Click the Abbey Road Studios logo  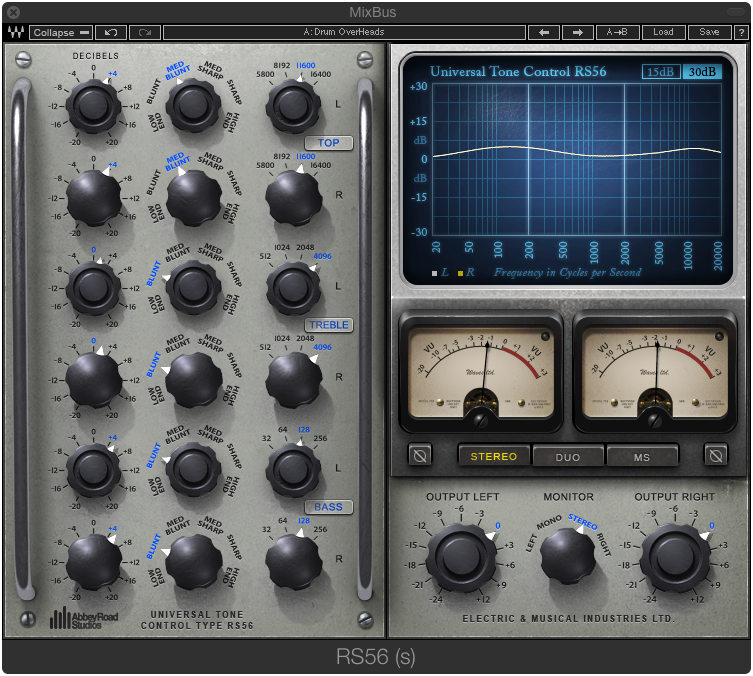click(84, 618)
